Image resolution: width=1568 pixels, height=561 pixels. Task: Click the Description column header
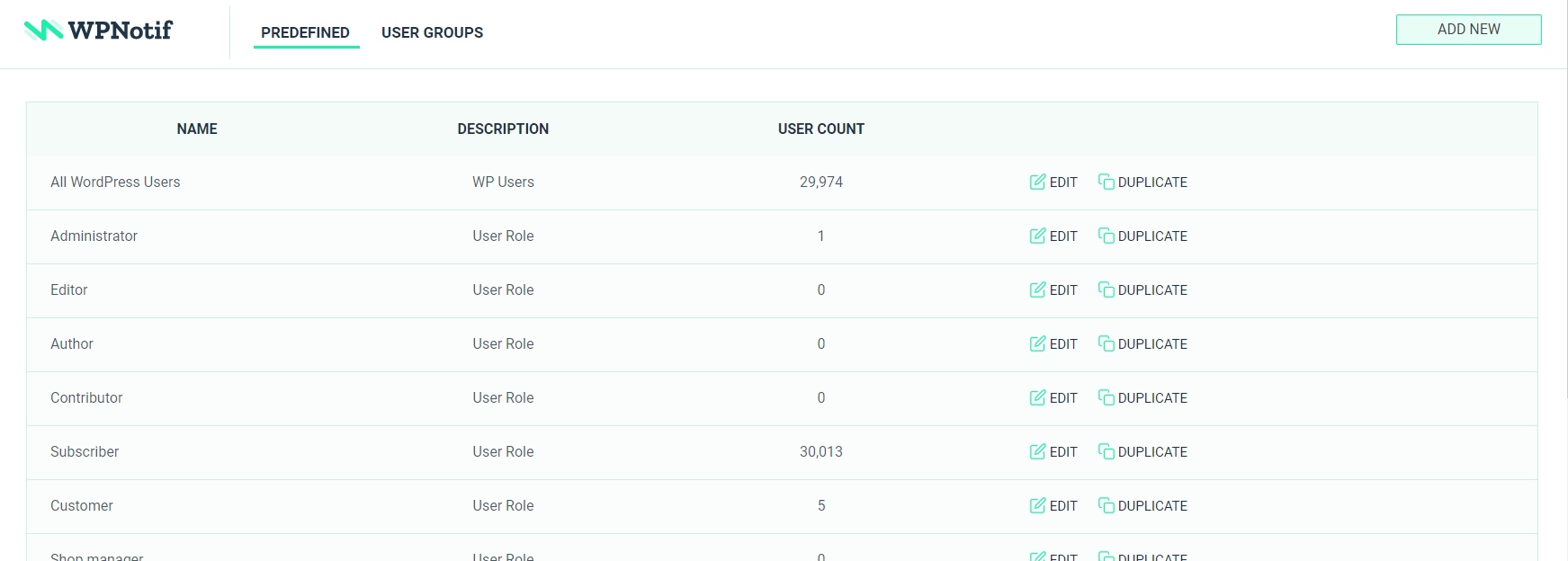tap(503, 129)
